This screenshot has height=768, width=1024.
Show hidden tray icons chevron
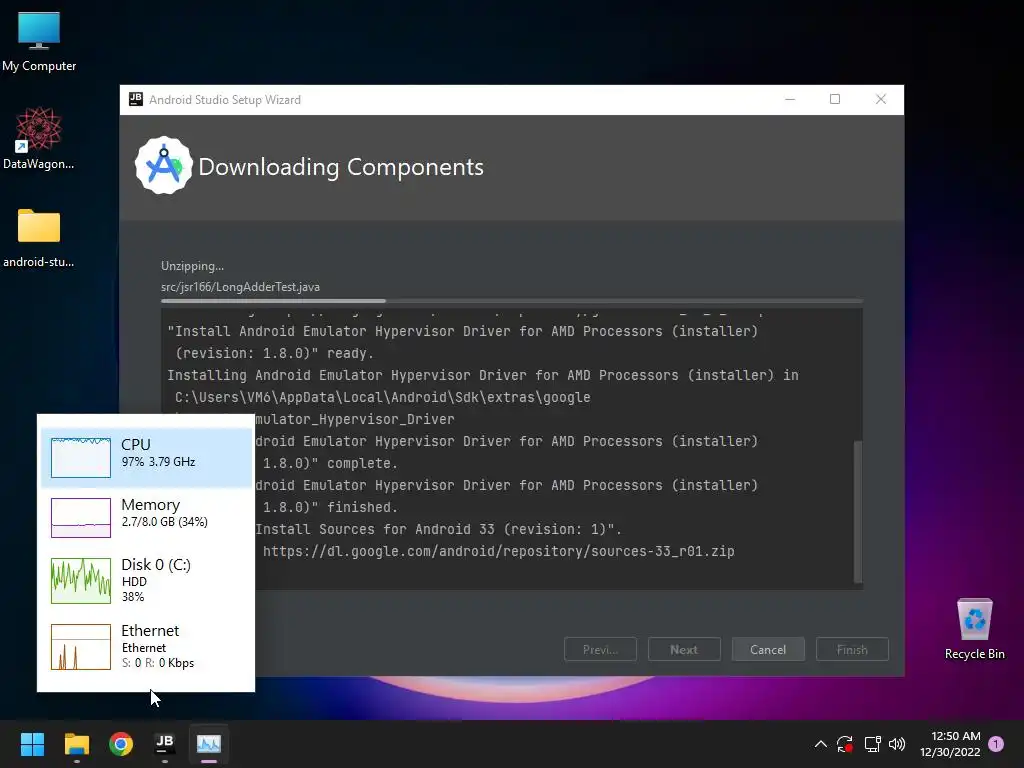pos(821,744)
